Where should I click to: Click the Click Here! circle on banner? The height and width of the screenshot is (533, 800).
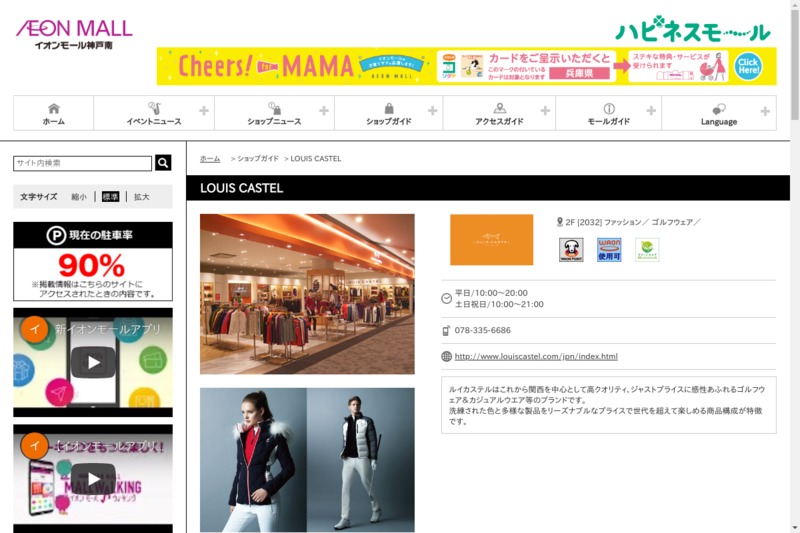click(748, 66)
